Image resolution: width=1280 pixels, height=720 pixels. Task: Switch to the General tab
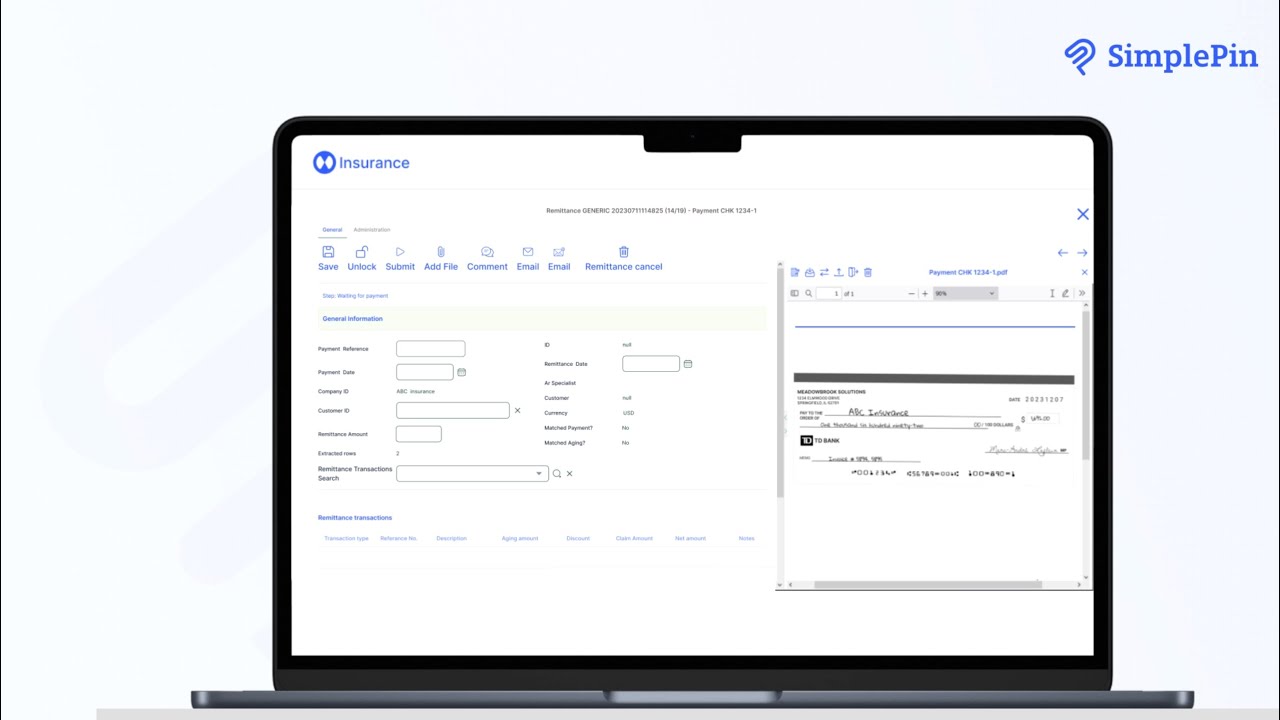[x=332, y=230]
